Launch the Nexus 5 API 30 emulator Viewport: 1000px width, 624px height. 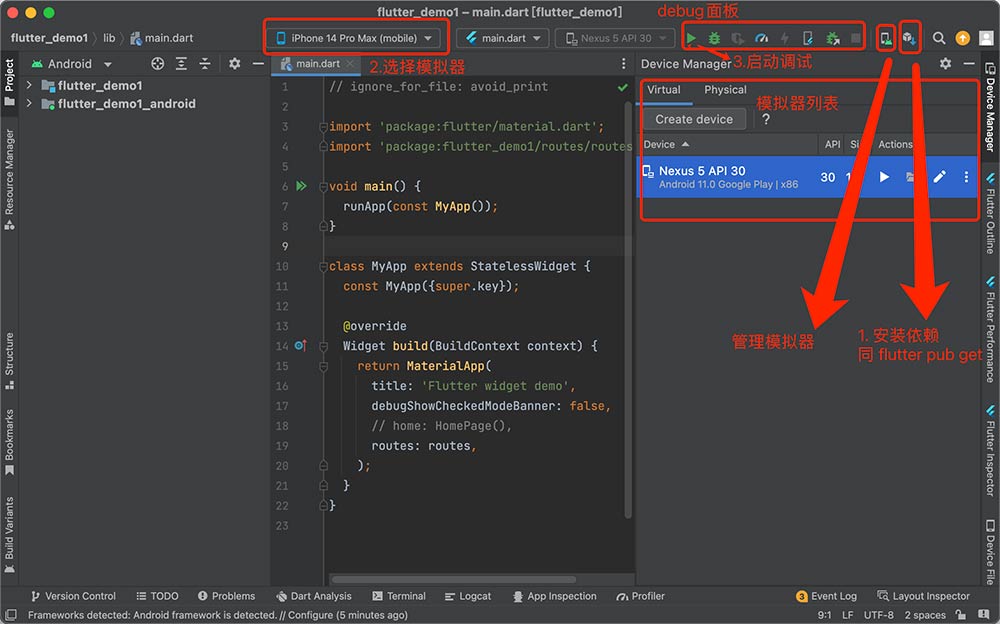(884, 177)
